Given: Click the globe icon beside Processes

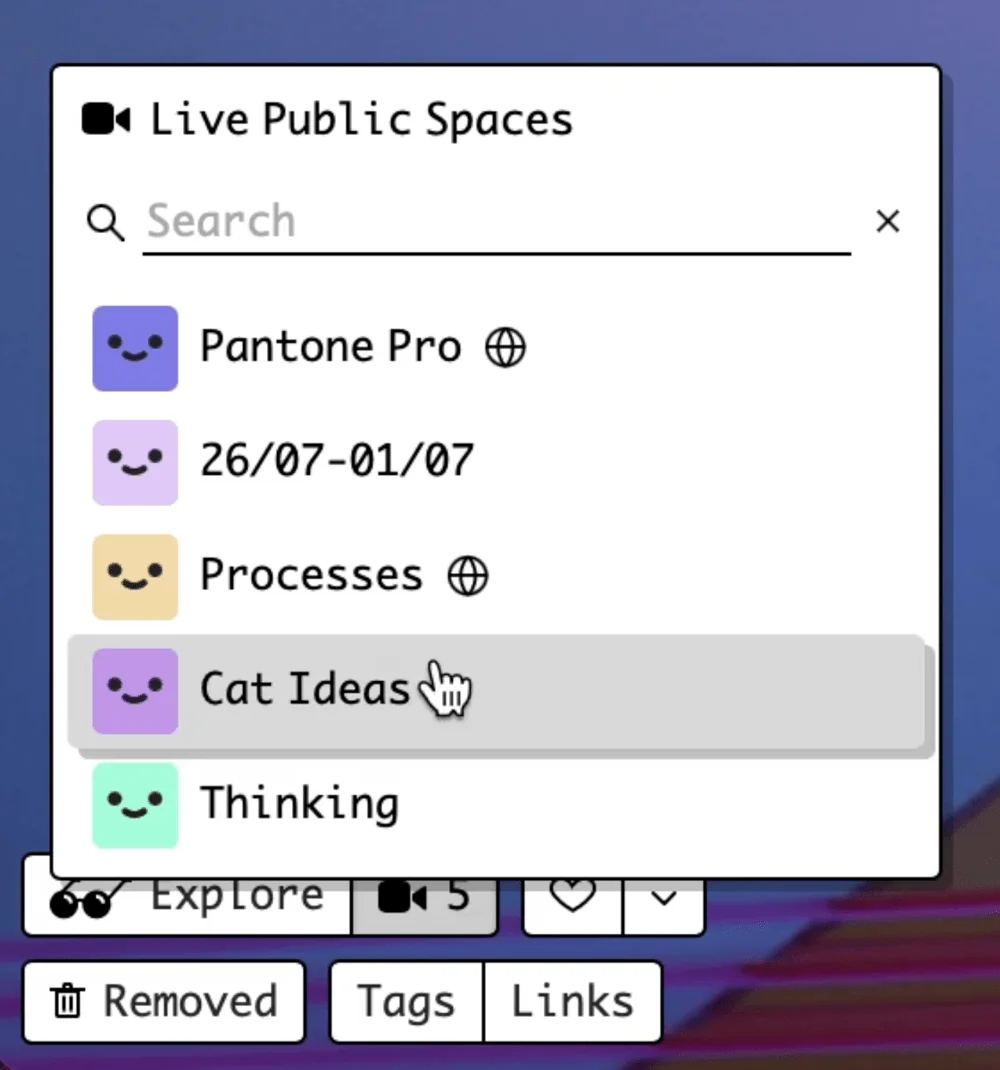Looking at the screenshot, I should (x=468, y=575).
